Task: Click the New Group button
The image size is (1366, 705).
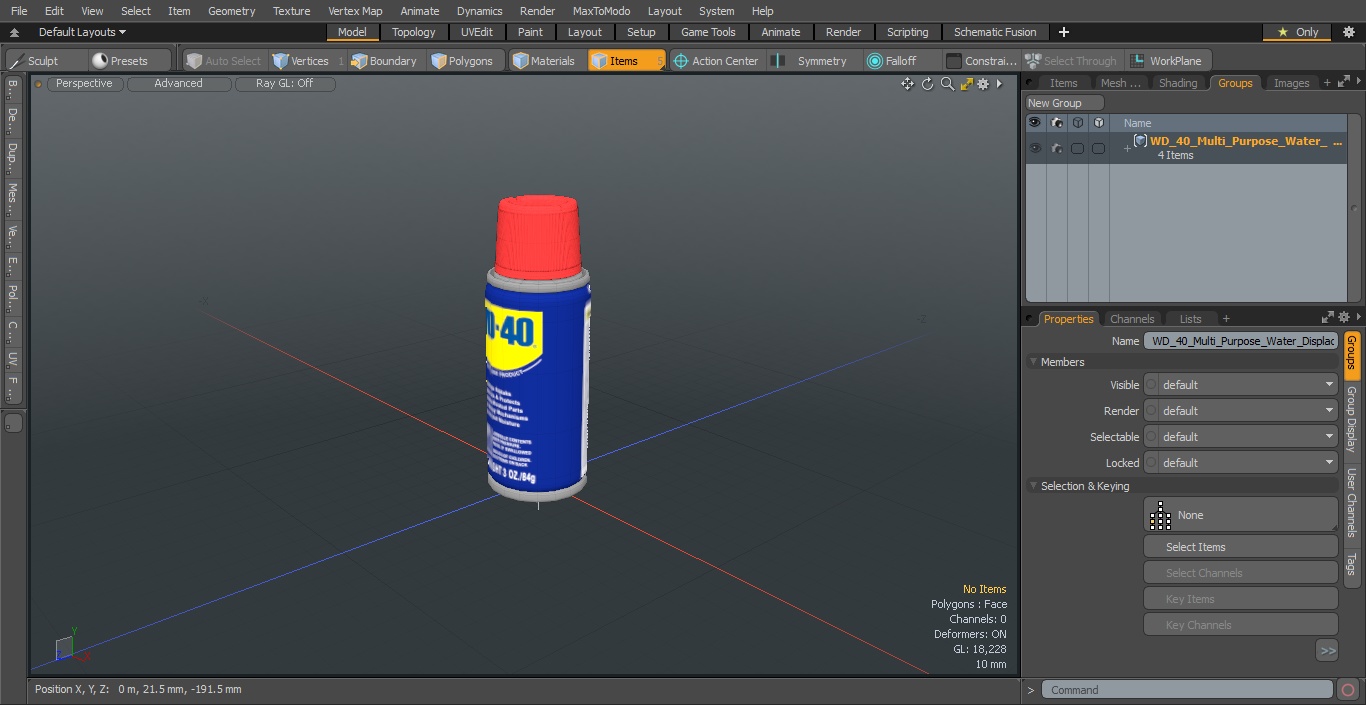Action: (1065, 103)
